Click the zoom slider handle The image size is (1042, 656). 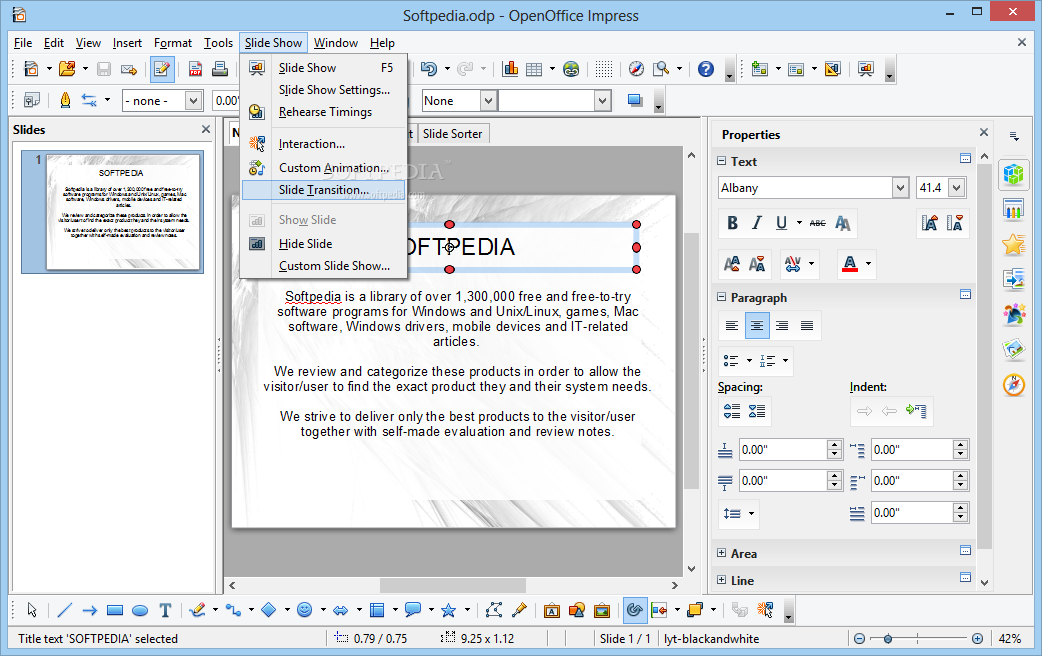887,639
